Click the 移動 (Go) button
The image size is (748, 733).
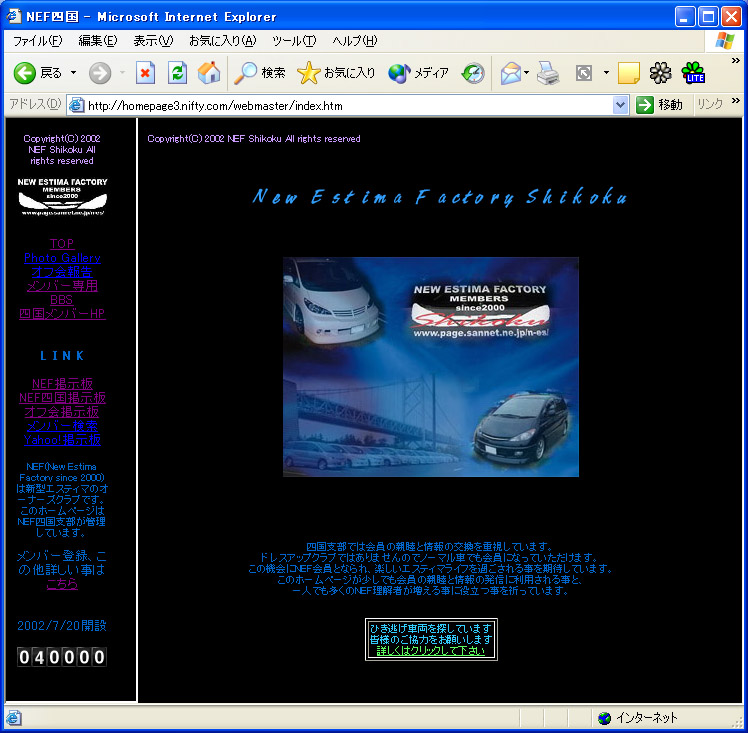(x=660, y=105)
